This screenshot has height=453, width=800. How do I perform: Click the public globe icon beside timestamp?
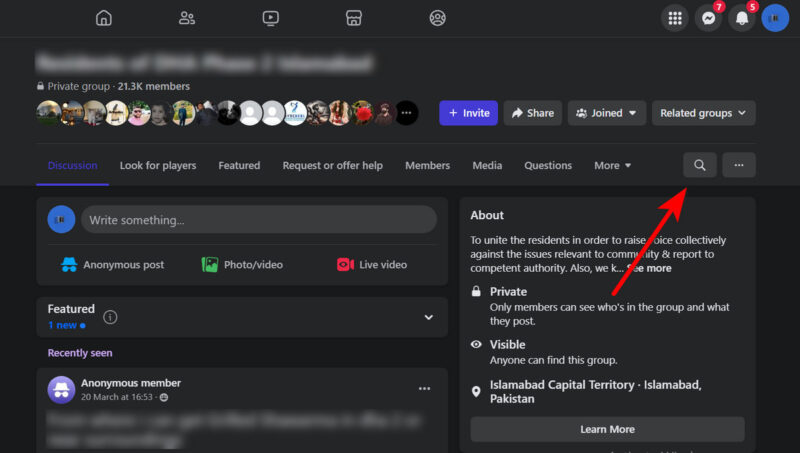[164, 397]
